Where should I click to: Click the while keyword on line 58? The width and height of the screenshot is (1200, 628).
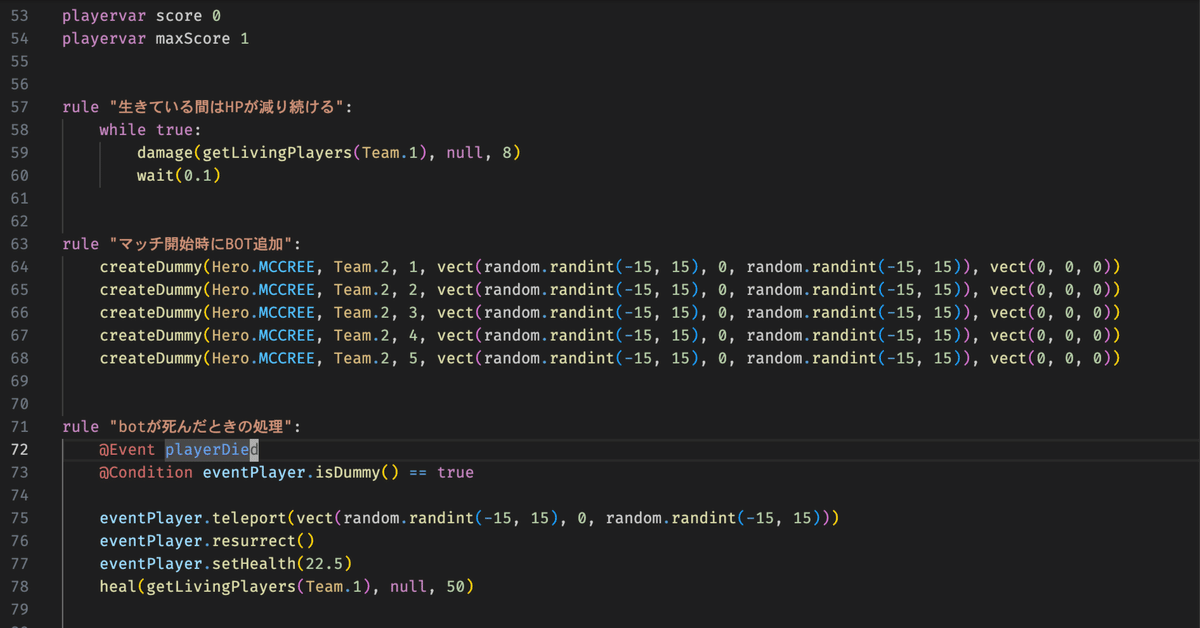pos(120,129)
